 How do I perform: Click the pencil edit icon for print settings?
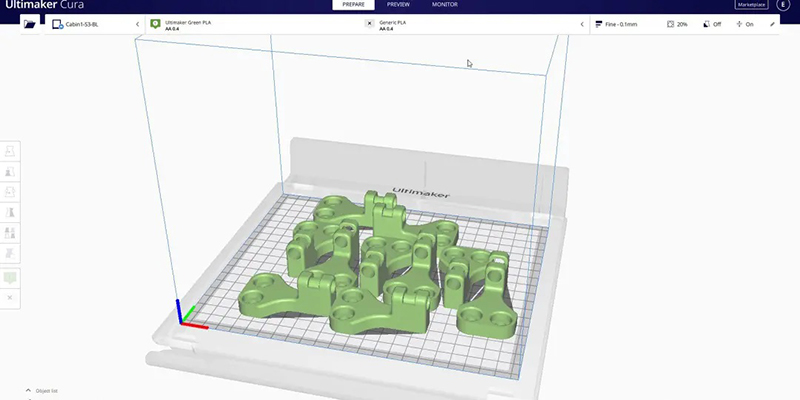coord(772,24)
